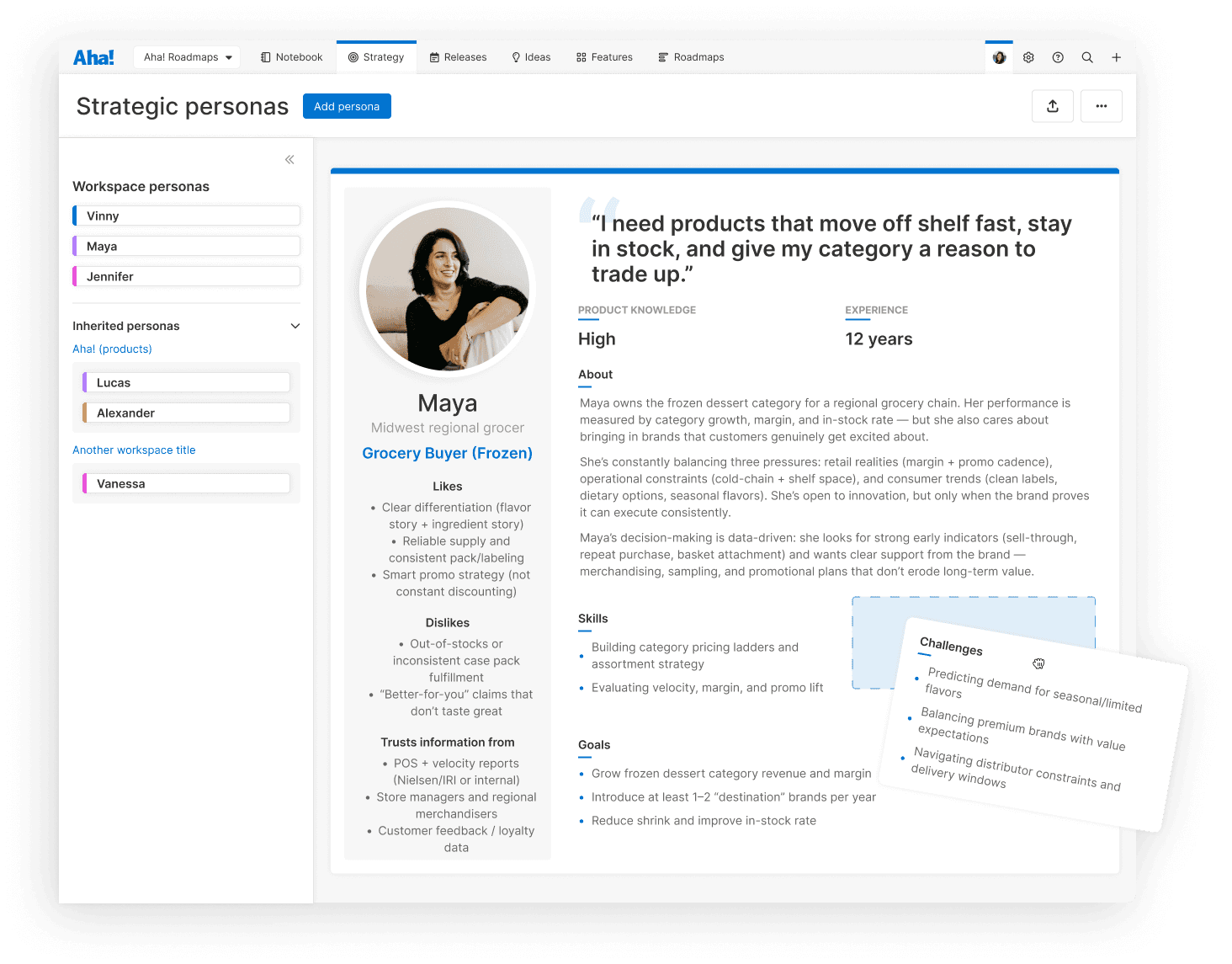The image size is (1232, 964).
Task: Open the Aha! (products) workspace link
Action: tap(112, 349)
